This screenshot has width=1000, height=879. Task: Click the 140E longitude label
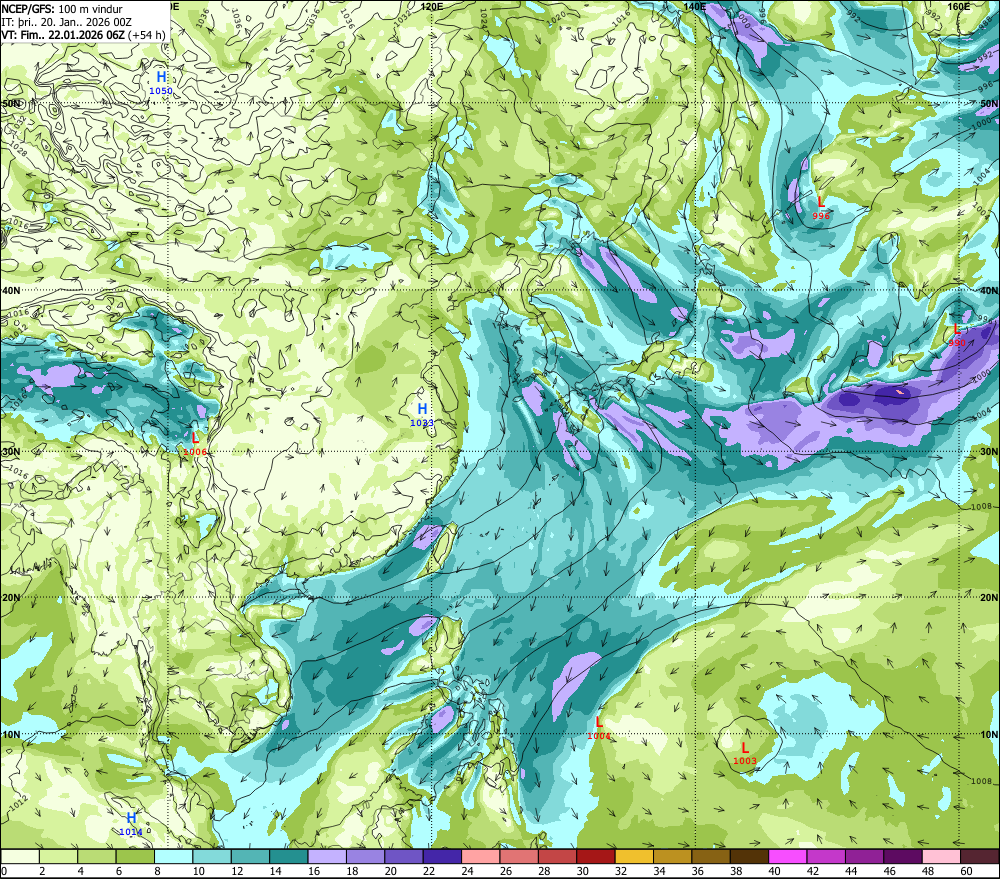click(695, 6)
